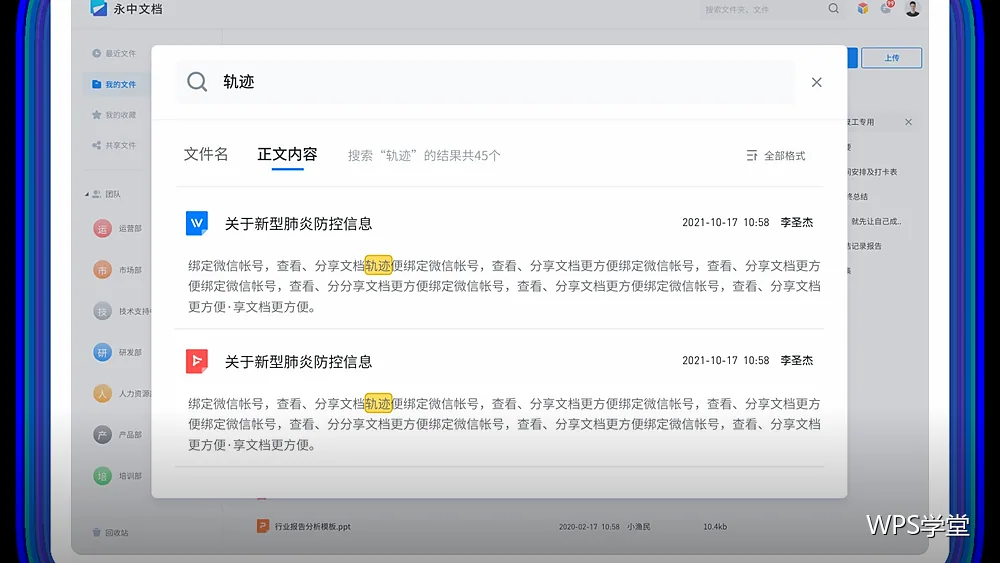Click first result title 关于新型肺炎防控信息
Viewport: 1000px width, 563px height.
click(x=298, y=224)
